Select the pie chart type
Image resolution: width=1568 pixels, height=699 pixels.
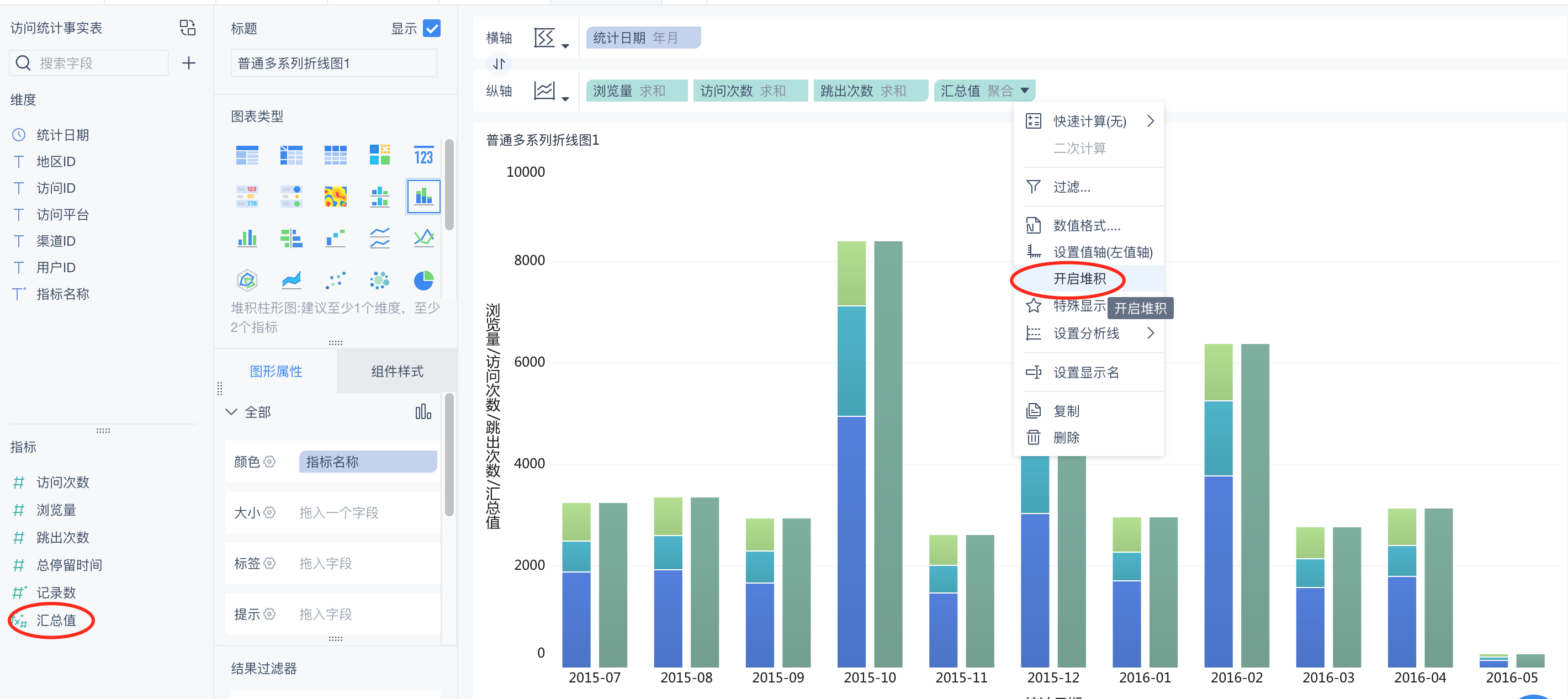click(x=423, y=280)
